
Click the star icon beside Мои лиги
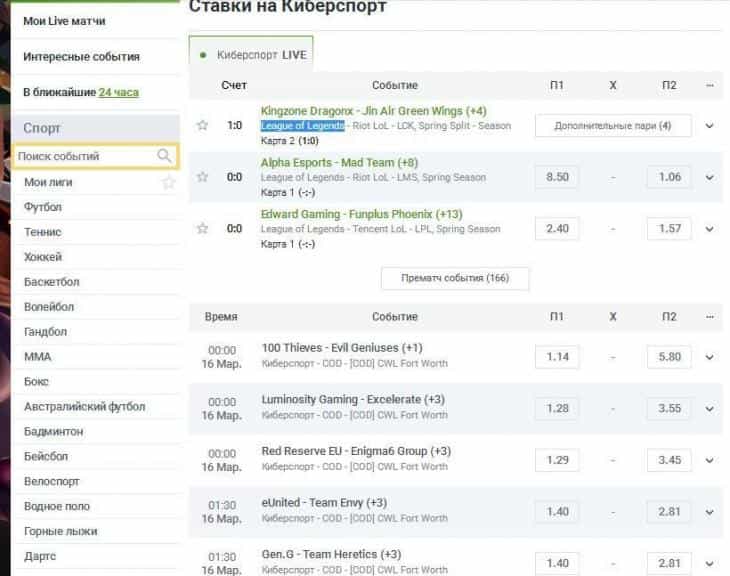pos(169,182)
